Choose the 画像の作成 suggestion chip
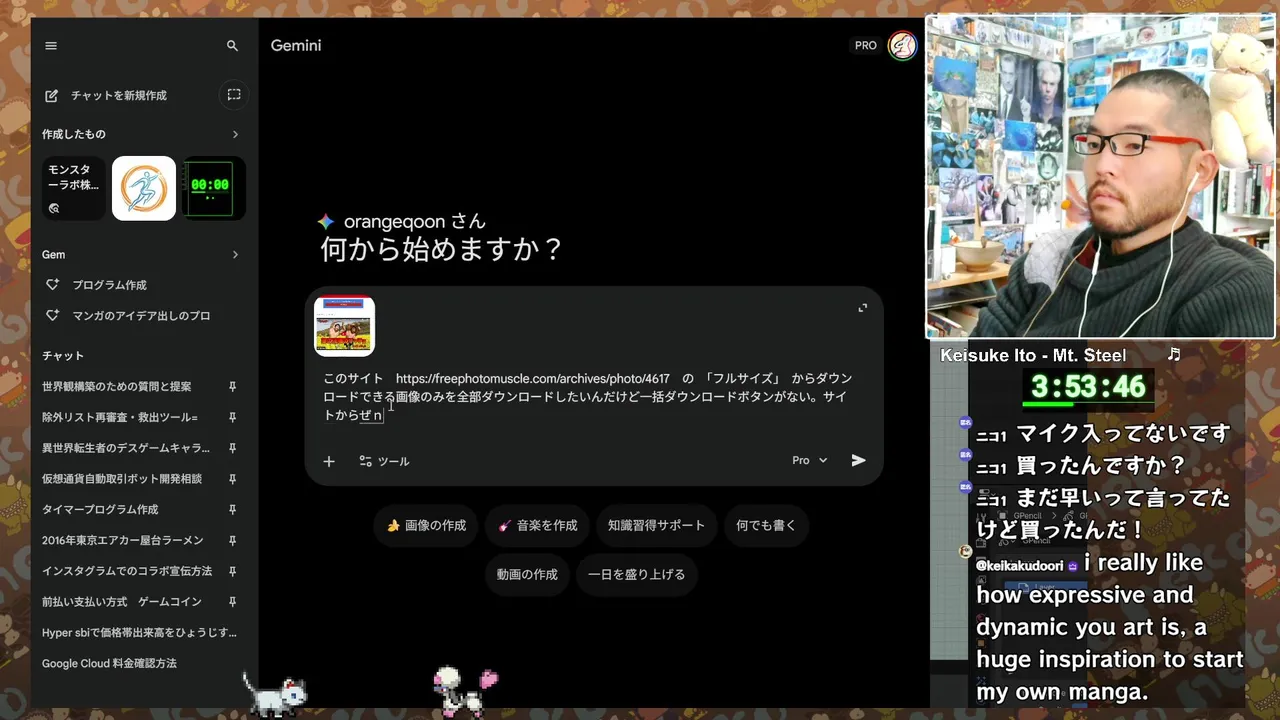 pos(426,525)
